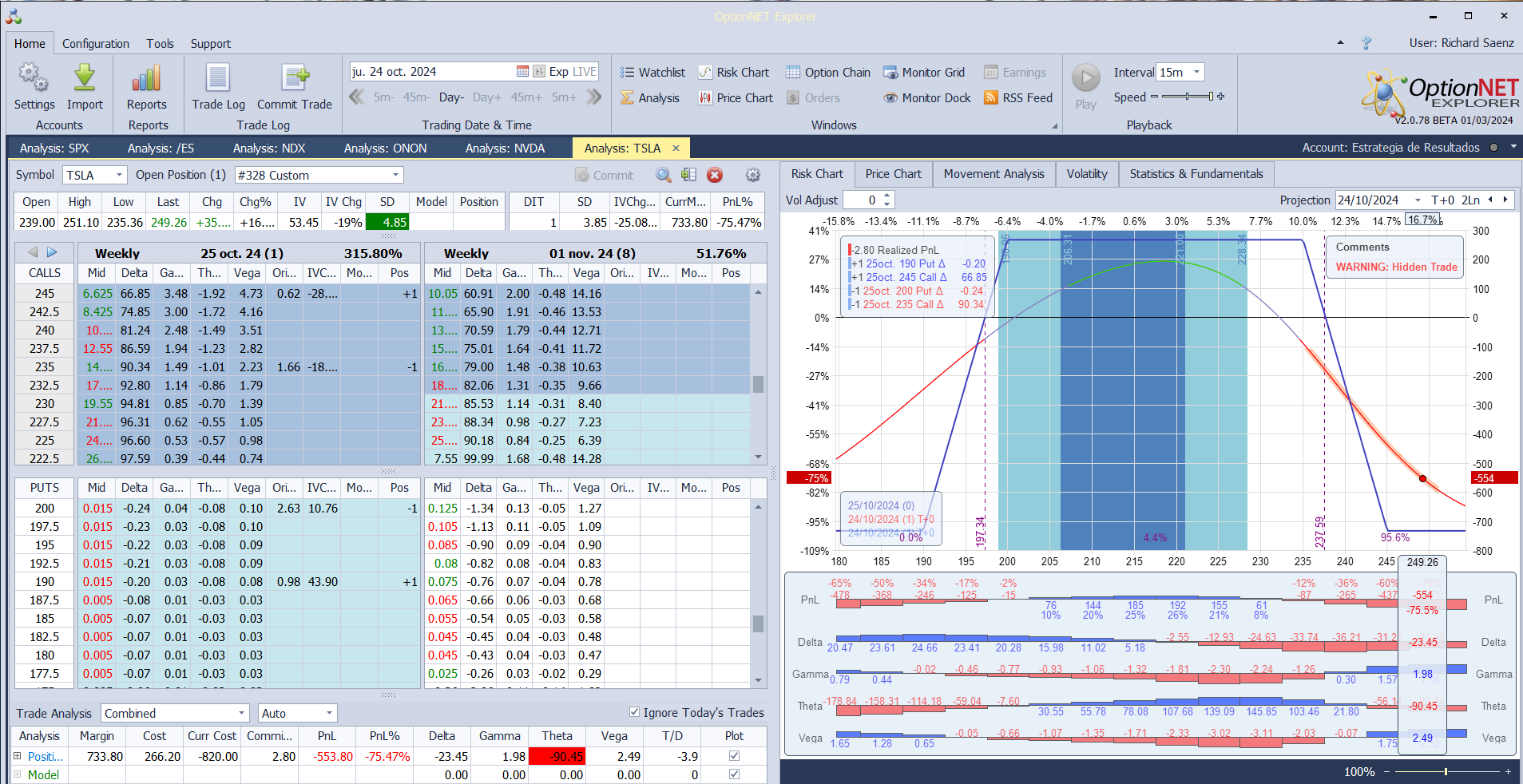
Task: Click the zoom slider at bottom right
Action: (x=1446, y=771)
